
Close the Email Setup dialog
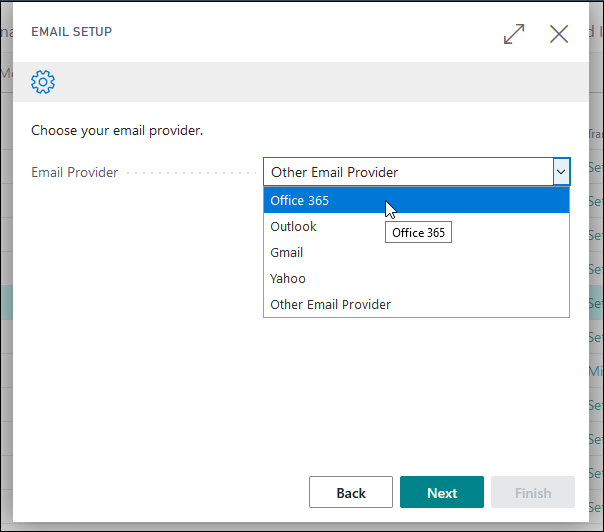click(x=559, y=34)
